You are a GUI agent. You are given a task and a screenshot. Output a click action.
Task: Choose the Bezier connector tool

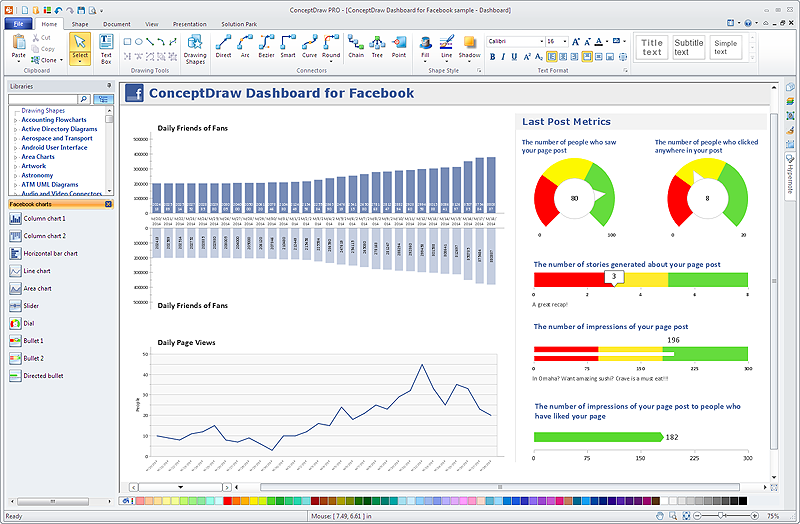tap(266, 46)
